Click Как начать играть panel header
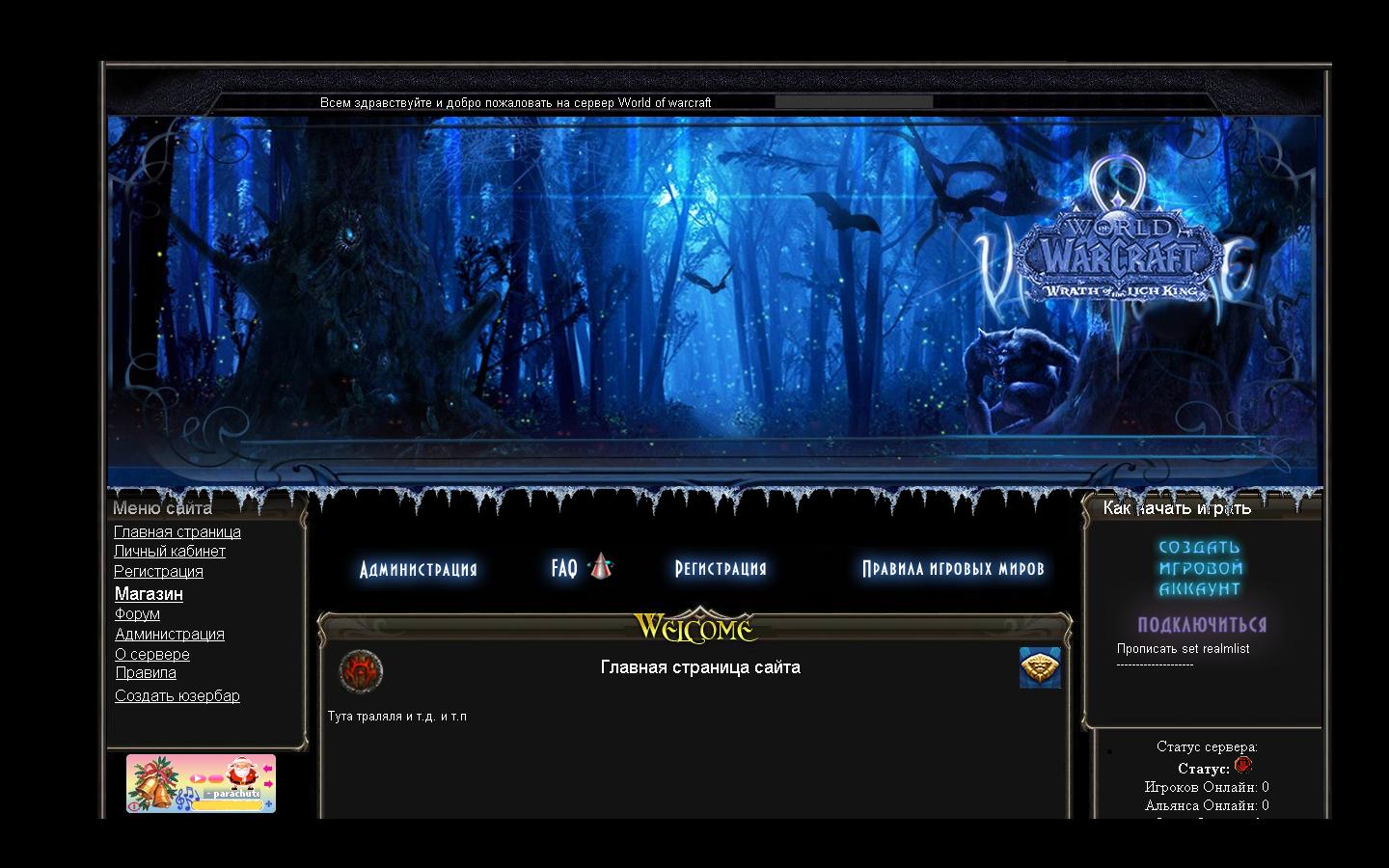 point(1177,508)
